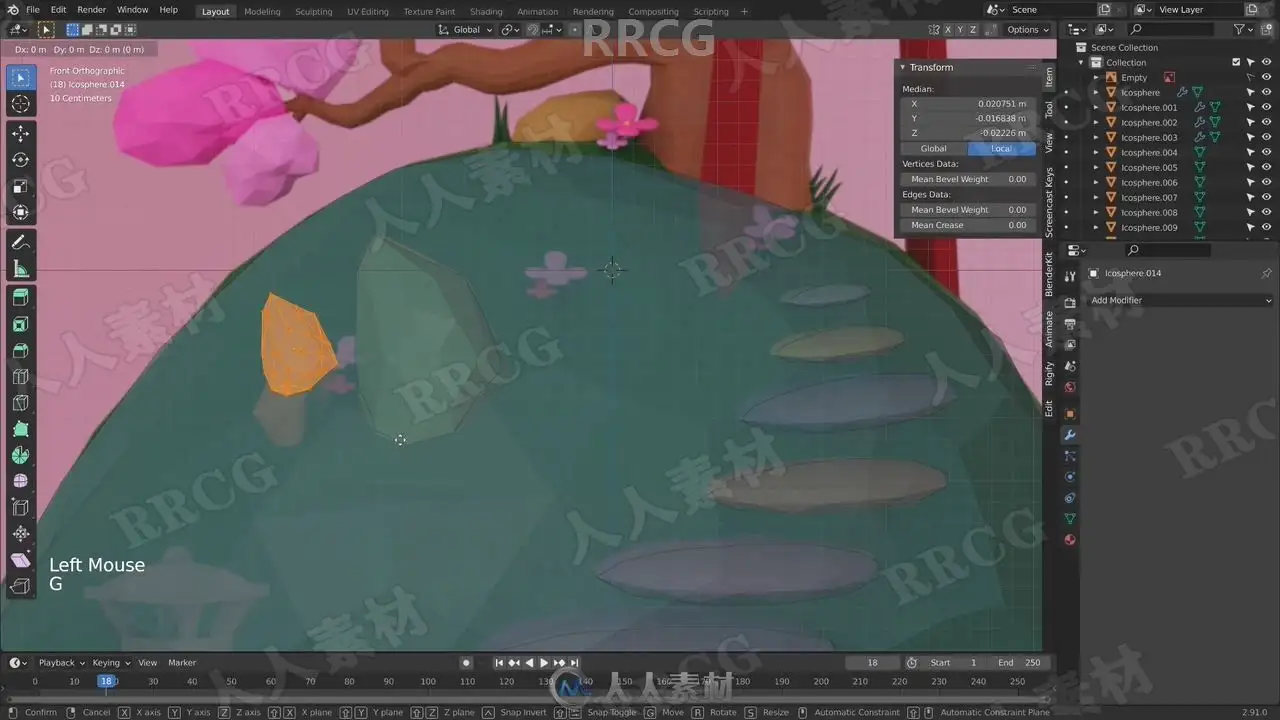This screenshot has width=1280, height=720.
Task: Open the Options dropdown in viewport header
Action: [1028, 30]
